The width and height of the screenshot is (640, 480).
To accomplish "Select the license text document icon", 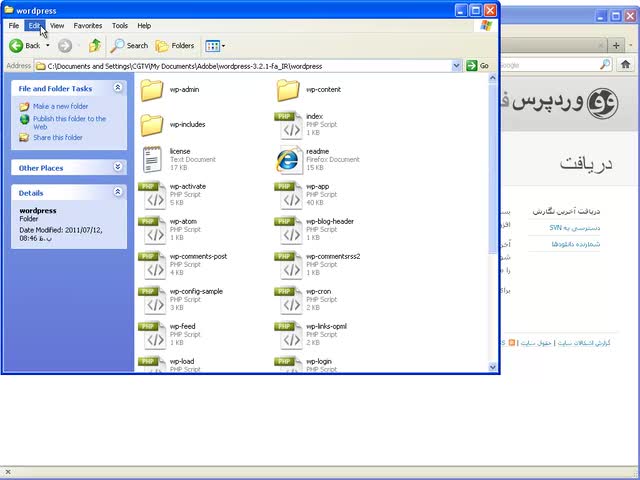I will 152,160.
